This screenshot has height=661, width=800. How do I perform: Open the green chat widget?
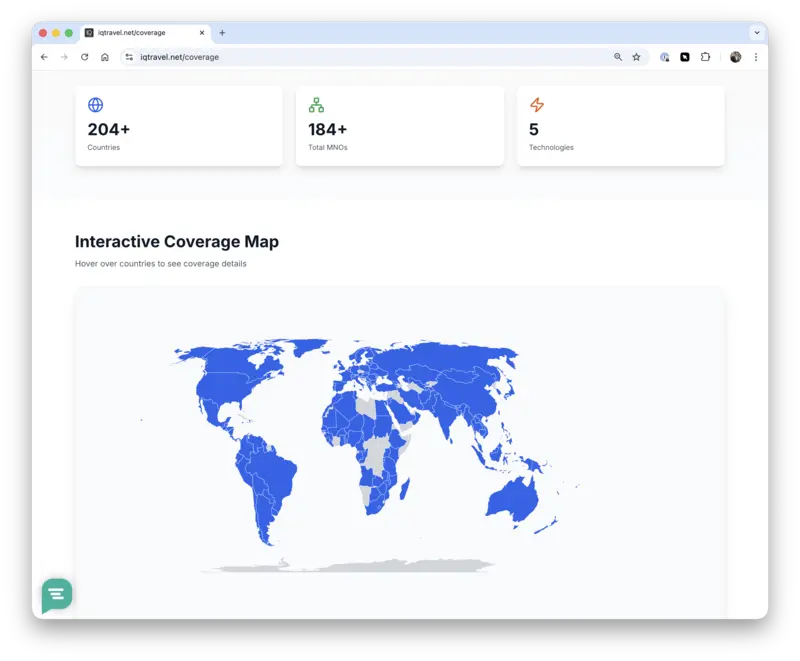pyautogui.click(x=56, y=595)
